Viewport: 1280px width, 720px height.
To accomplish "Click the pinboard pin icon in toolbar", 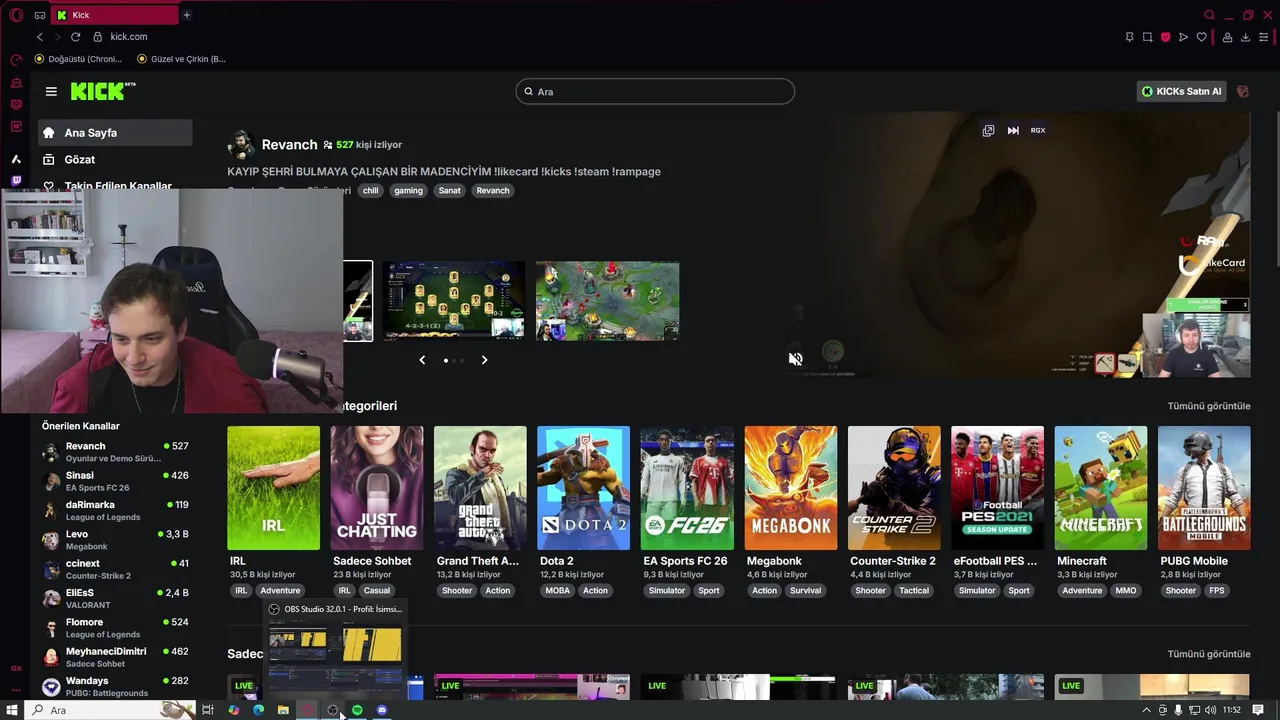I will (1129, 37).
